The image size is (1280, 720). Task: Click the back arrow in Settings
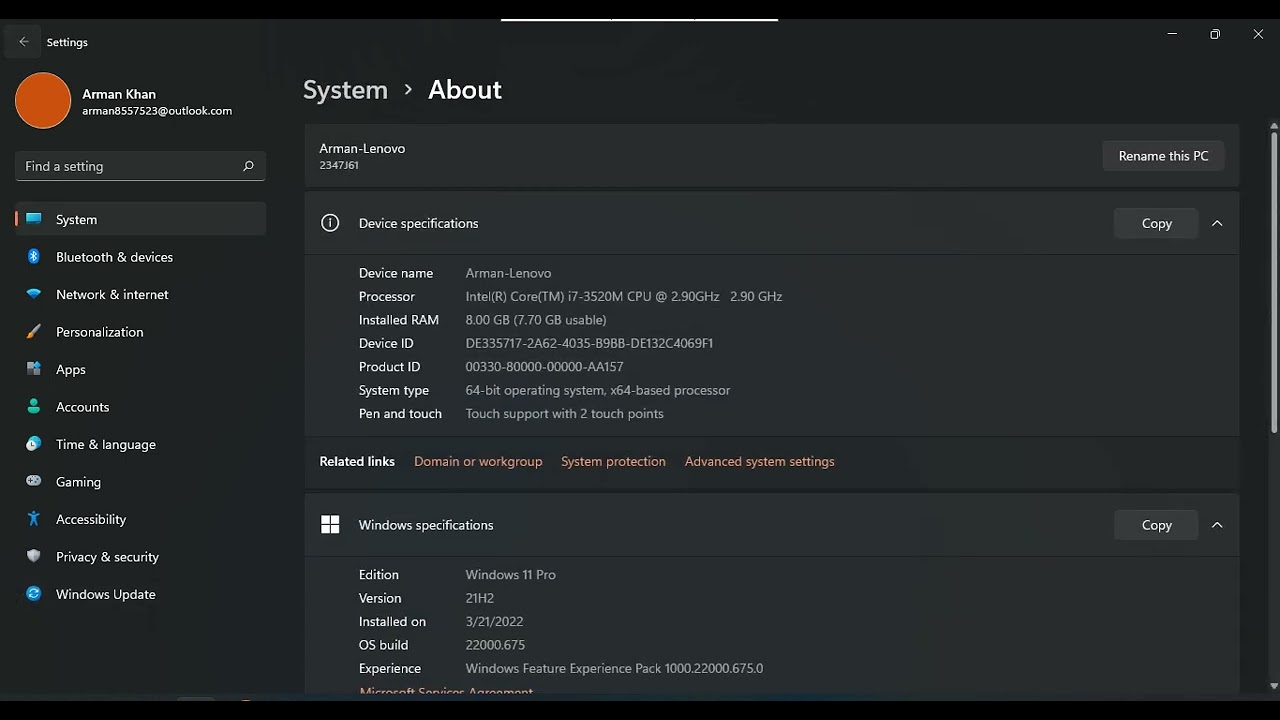click(24, 42)
